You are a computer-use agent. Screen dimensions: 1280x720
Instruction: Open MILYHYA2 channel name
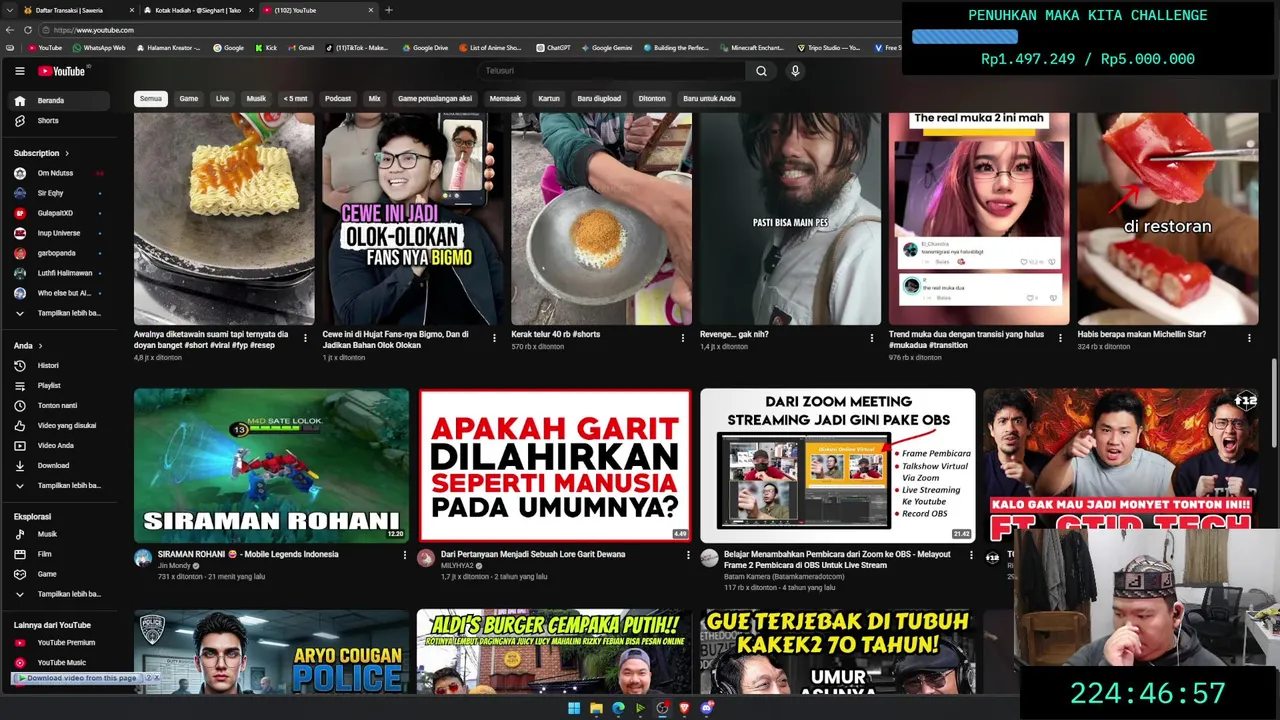tap(459, 566)
